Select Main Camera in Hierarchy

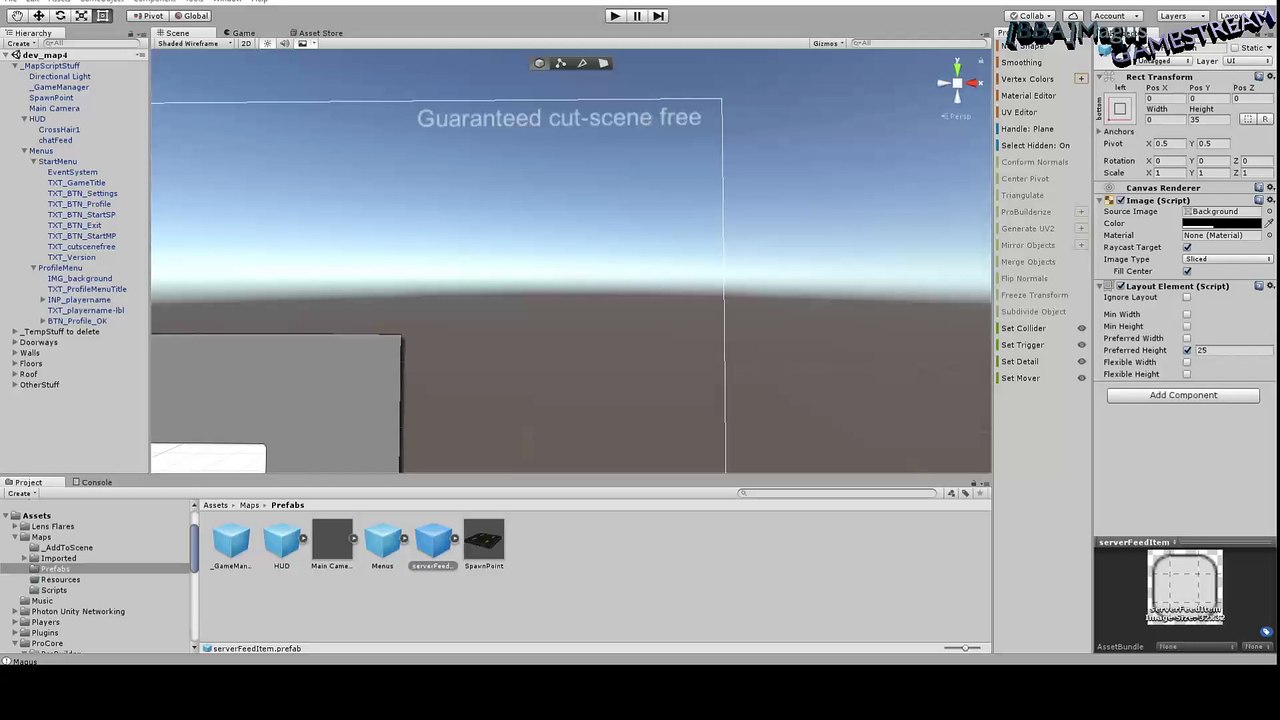[x=54, y=108]
